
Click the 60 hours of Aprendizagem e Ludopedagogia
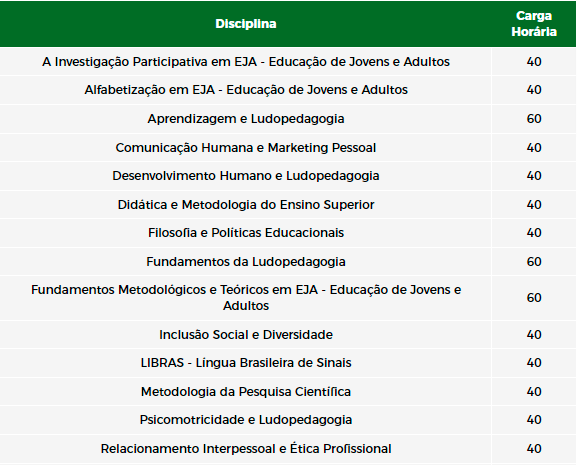tap(534, 119)
